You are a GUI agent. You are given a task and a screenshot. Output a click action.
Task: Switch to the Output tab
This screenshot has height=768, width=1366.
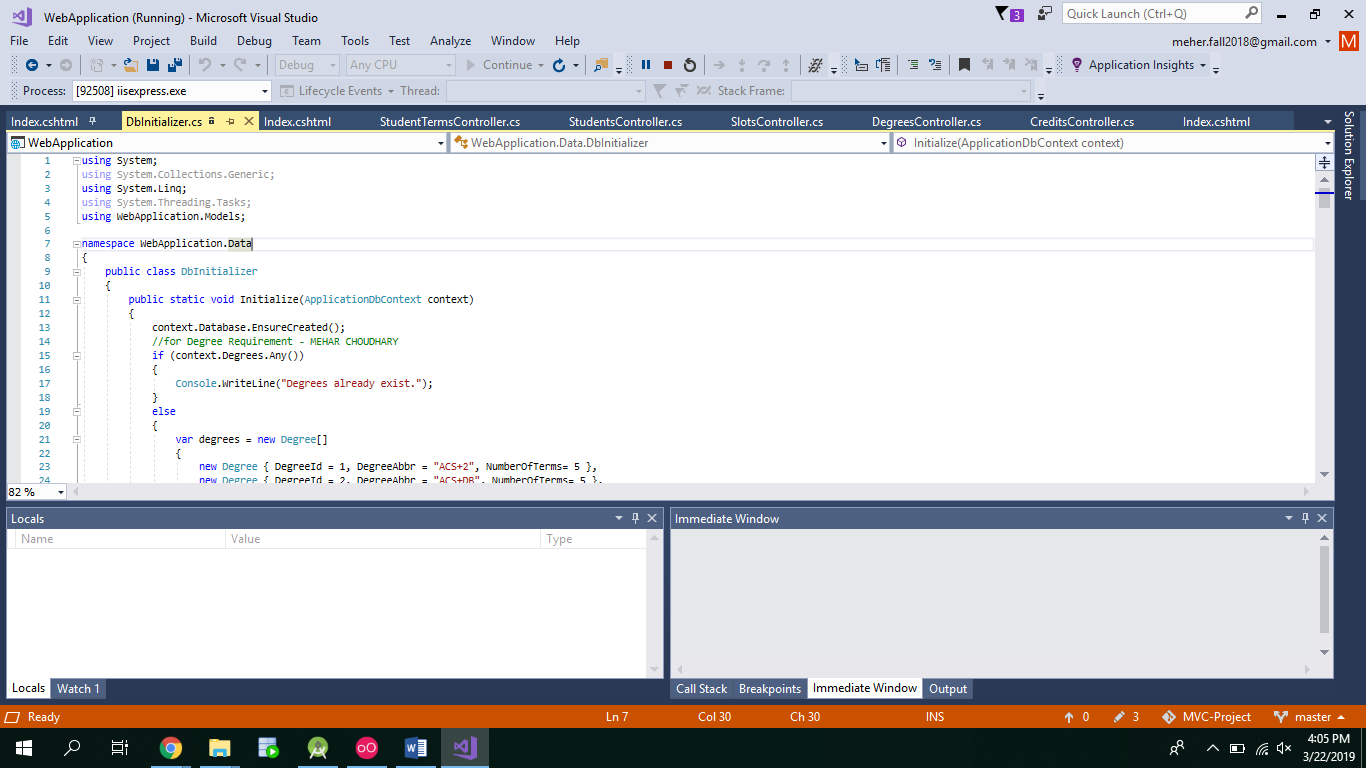pyautogui.click(x=948, y=688)
